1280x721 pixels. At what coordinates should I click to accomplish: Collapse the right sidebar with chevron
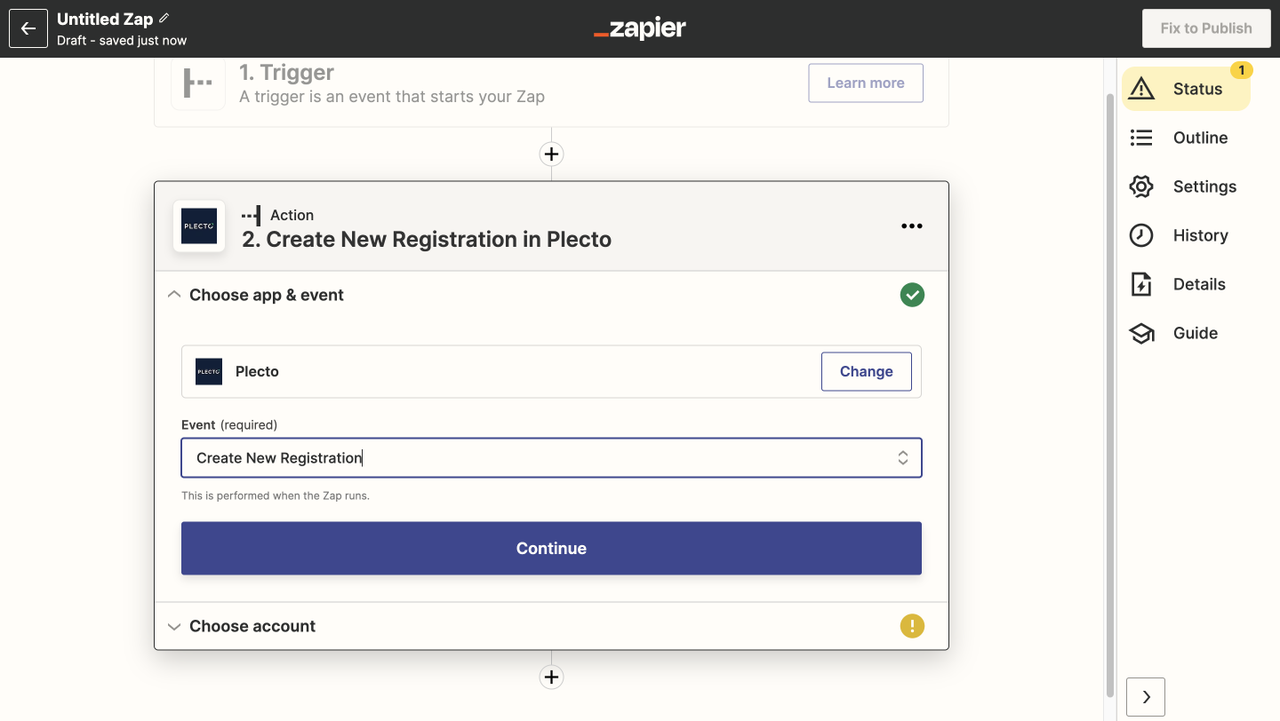[x=1146, y=697]
